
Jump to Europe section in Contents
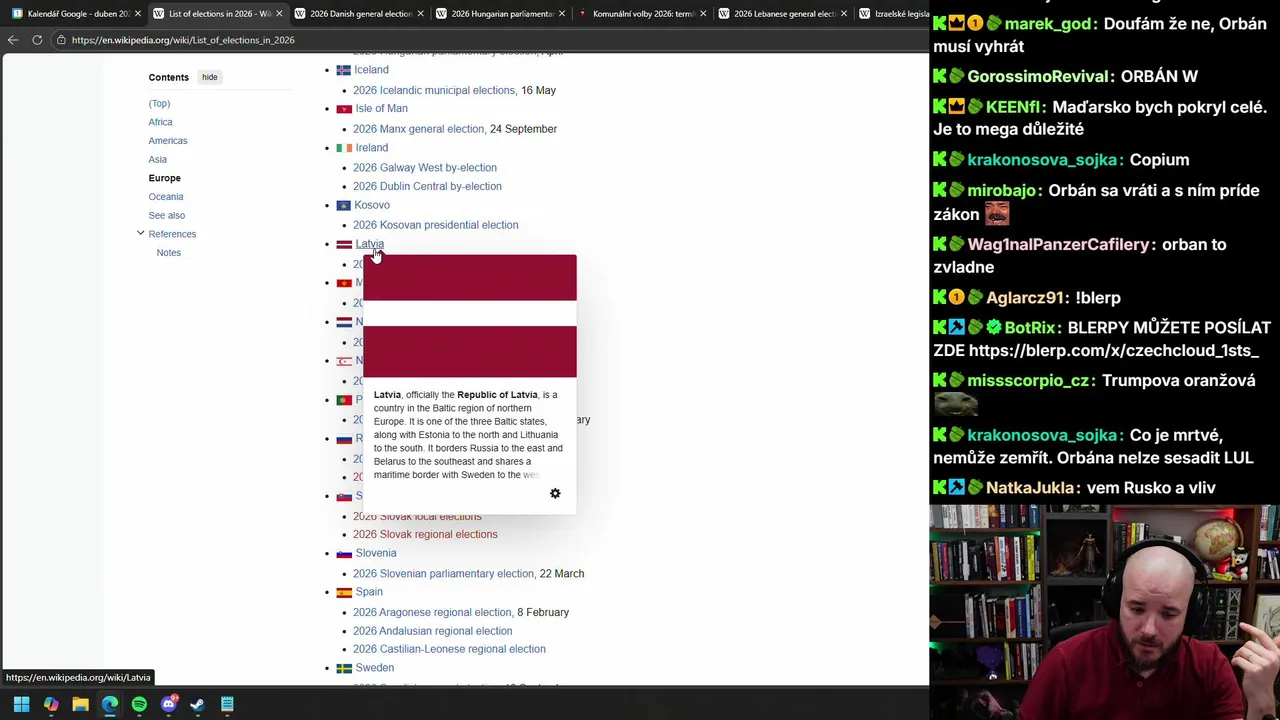(165, 178)
